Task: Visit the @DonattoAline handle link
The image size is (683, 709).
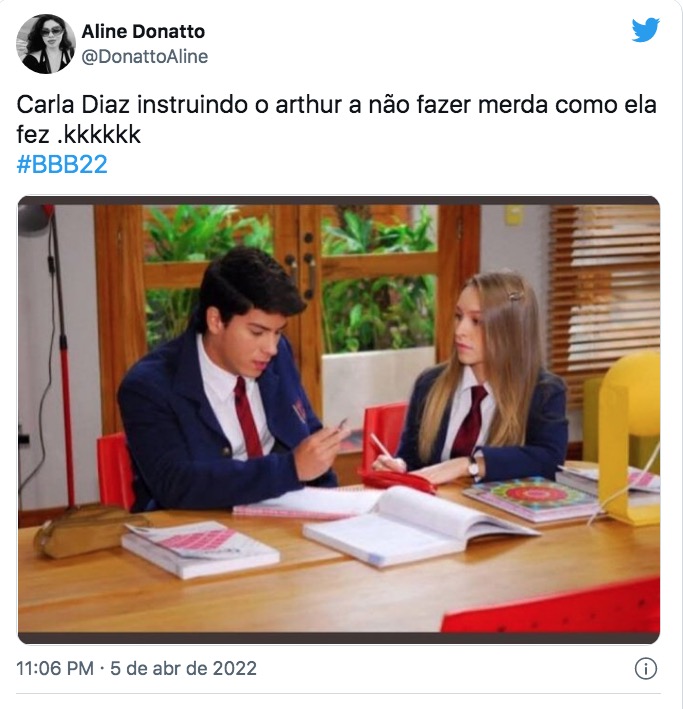Action: 144,57
